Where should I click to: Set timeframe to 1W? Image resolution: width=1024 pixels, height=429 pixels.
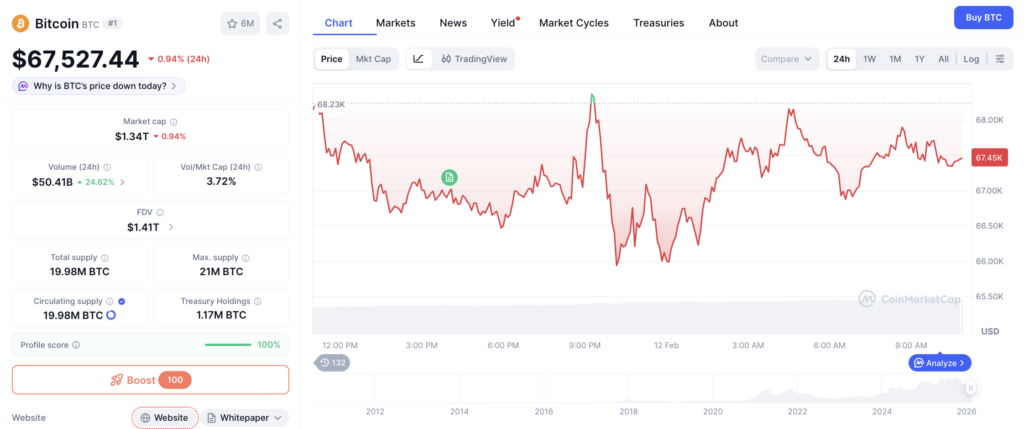point(870,59)
